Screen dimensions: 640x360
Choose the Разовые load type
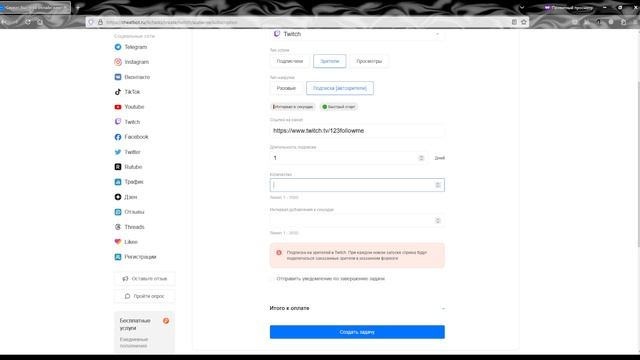pos(286,88)
